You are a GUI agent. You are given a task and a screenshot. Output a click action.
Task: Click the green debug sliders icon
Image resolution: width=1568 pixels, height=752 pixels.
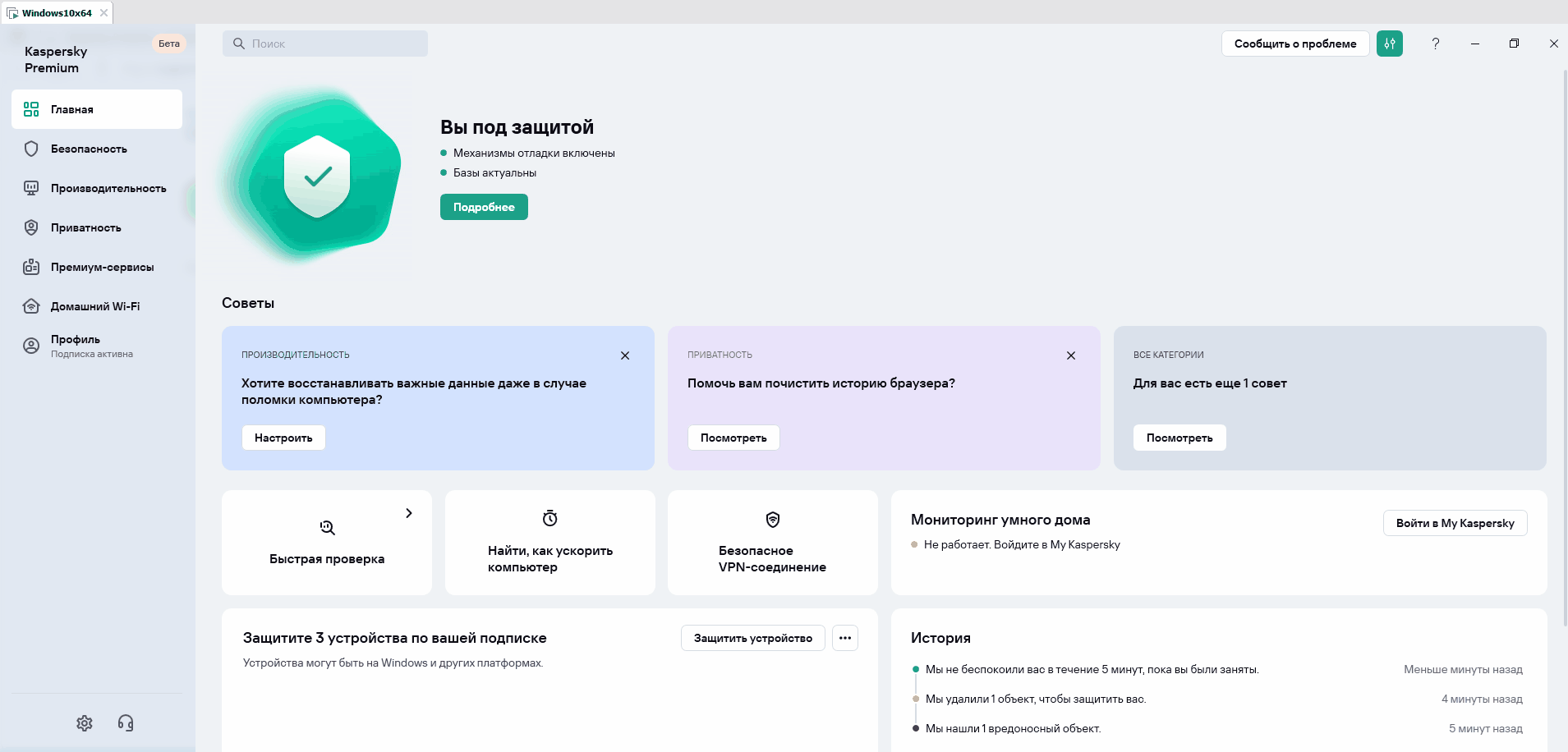1390,44
